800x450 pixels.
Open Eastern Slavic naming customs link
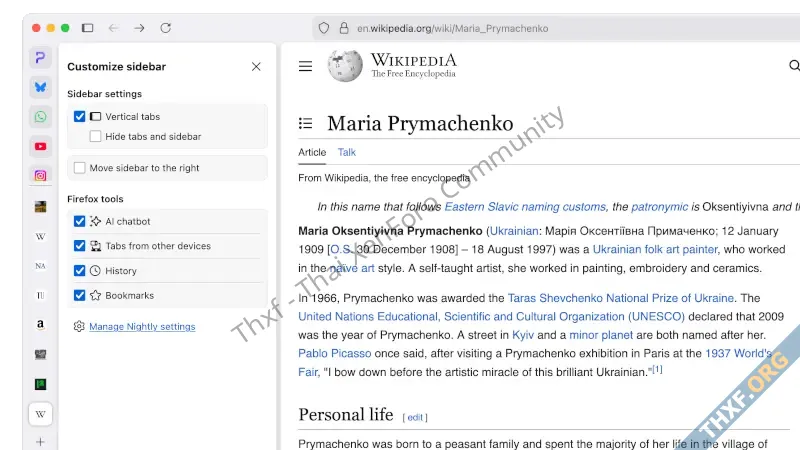click(526, 207)
